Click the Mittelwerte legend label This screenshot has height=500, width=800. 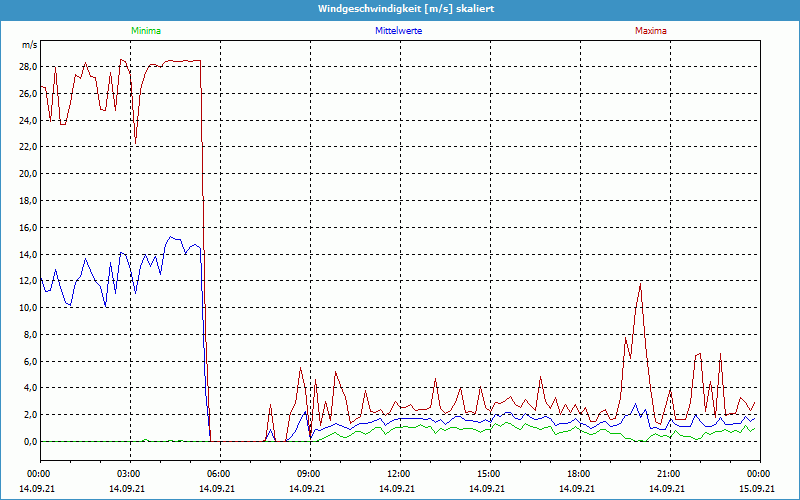(x=398, y=31)
